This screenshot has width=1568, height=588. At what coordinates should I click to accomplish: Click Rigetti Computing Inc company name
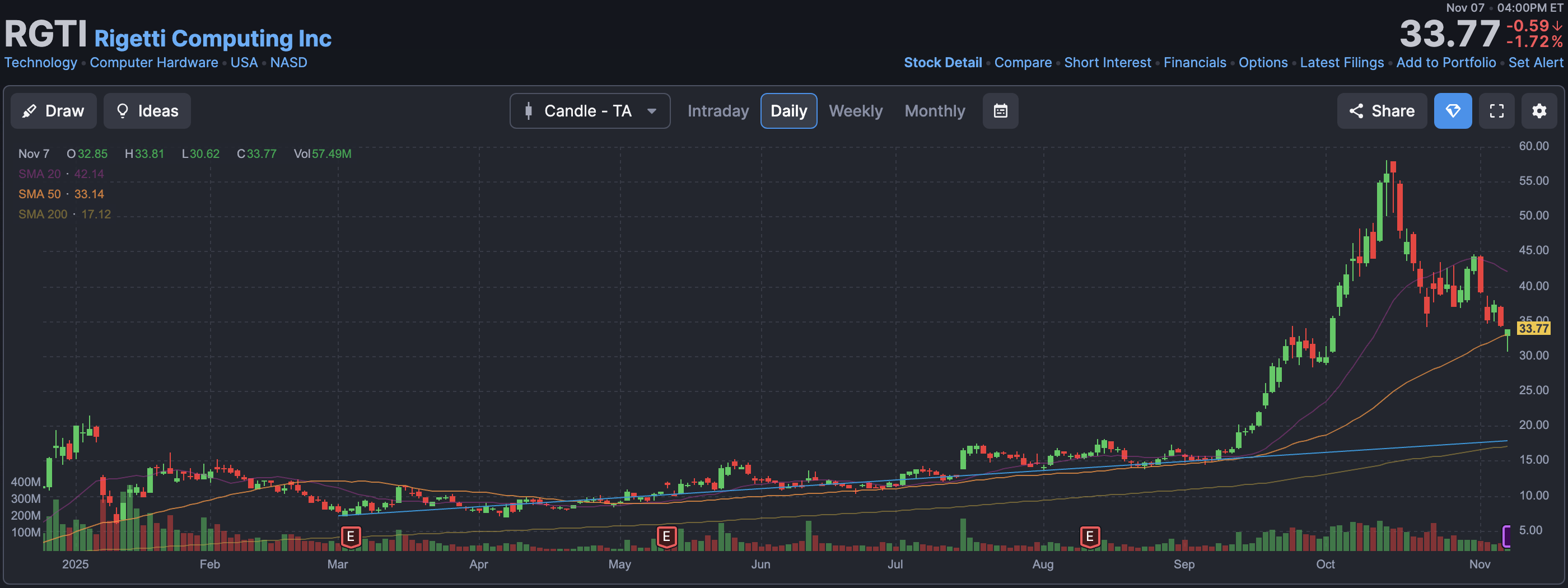pyautogui.click(x=213, y=38)
